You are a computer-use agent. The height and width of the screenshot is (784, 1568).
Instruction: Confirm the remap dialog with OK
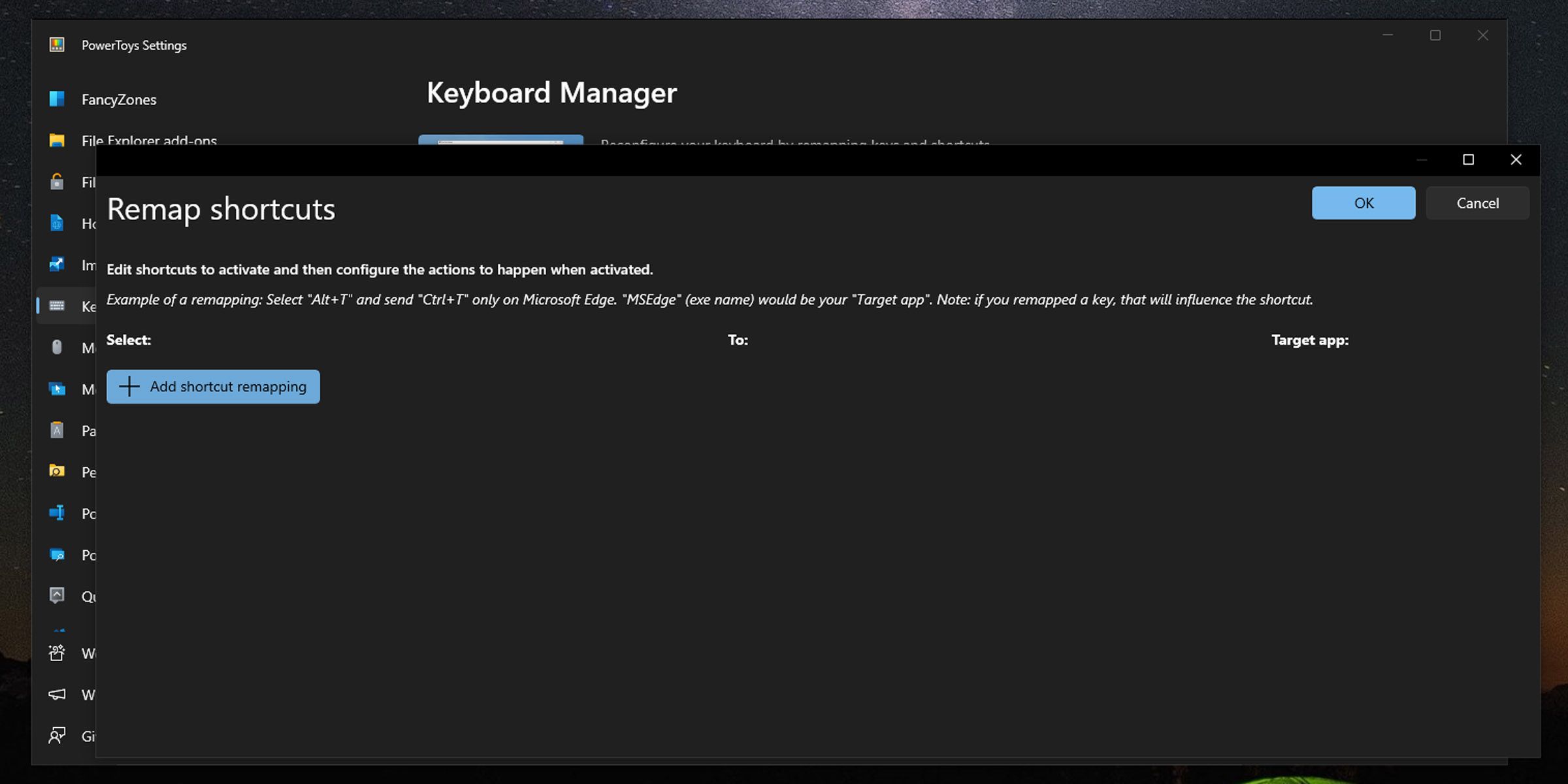1363,203
